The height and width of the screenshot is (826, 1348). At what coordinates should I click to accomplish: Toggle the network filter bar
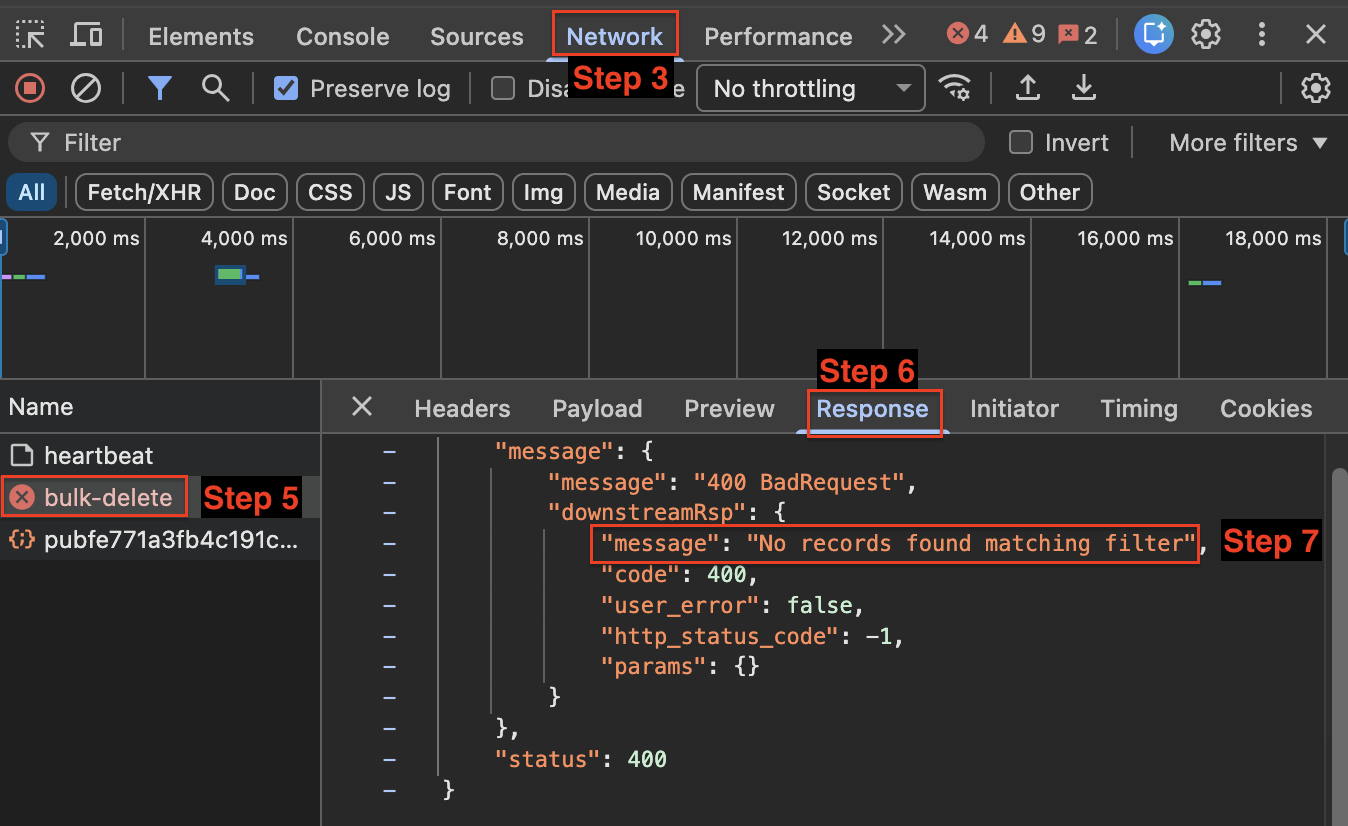(x=160, y=88)
